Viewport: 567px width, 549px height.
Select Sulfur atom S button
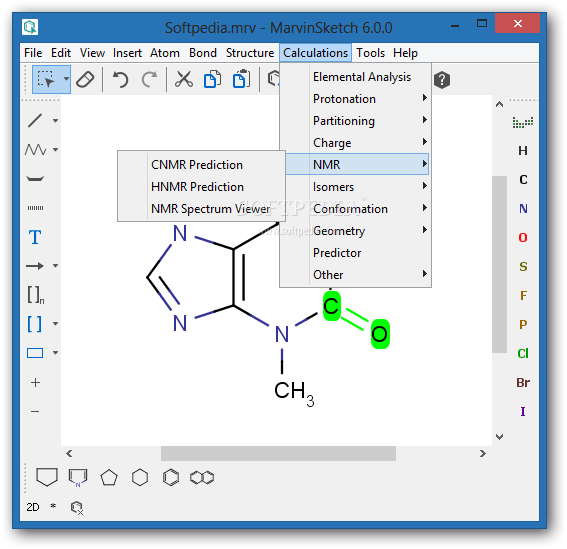point(523,266)
